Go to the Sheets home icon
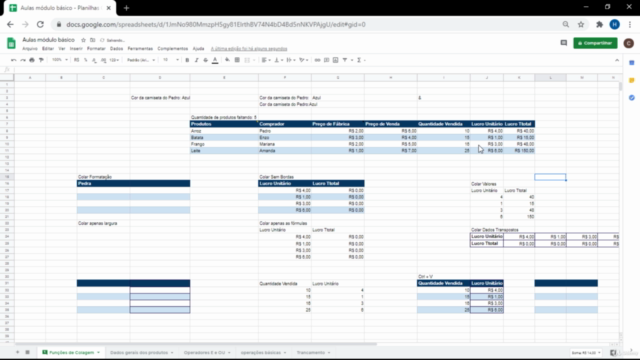Screen dimensions: 640x360 pyautogui.click(x=11, y=43)
